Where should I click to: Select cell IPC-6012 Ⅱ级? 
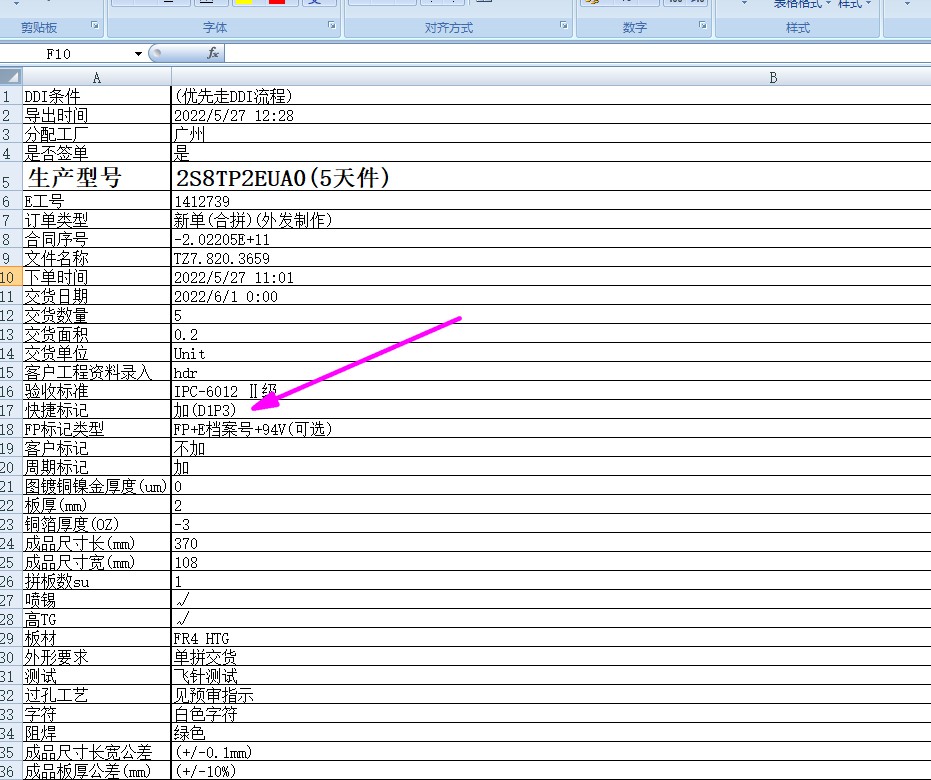551,391
